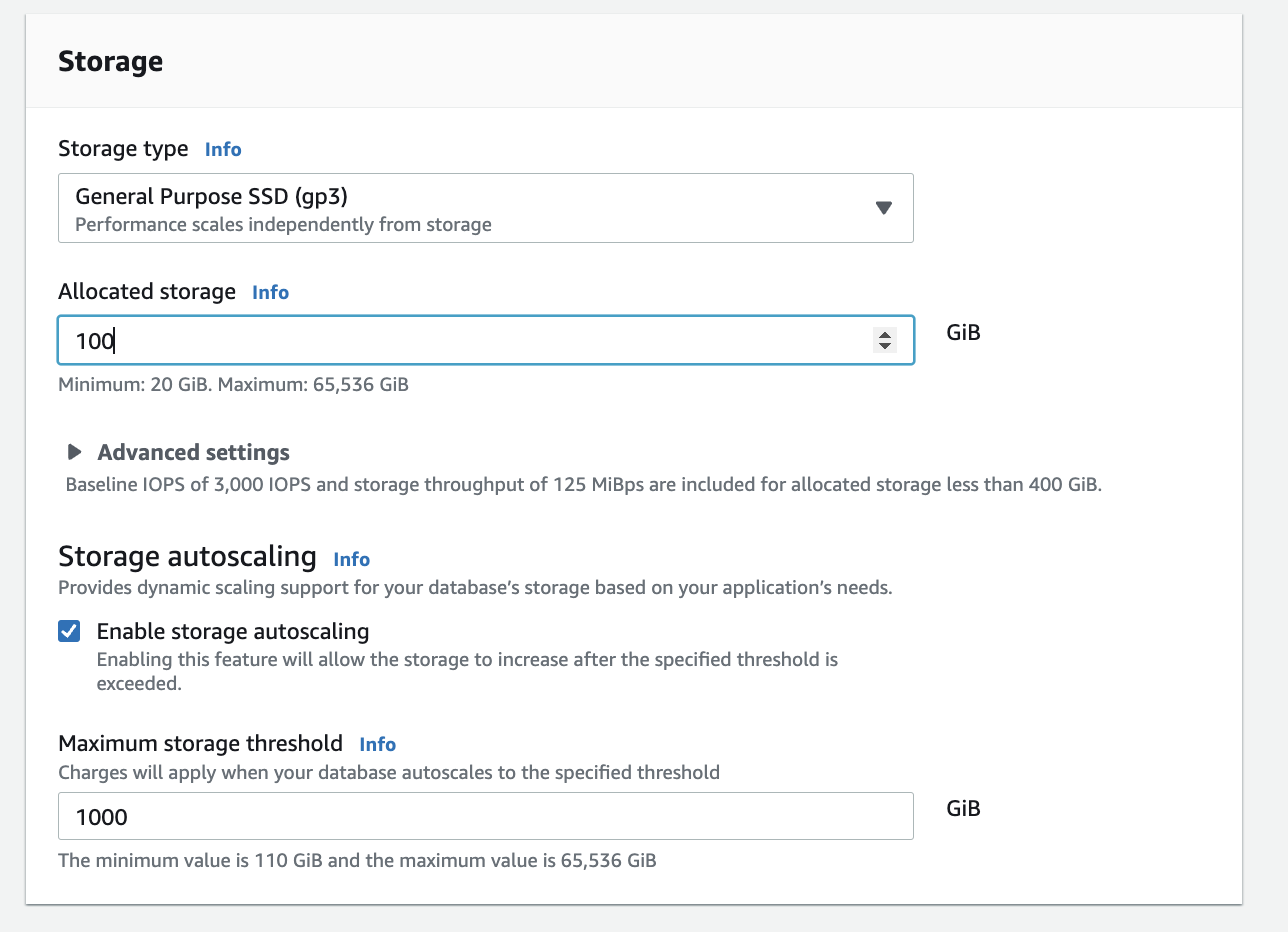Viewport: 1288px width, 932px height.
Task: Open Info link for Maximum storage threshold
Action: pyautogui.click(x=377, y=744)
